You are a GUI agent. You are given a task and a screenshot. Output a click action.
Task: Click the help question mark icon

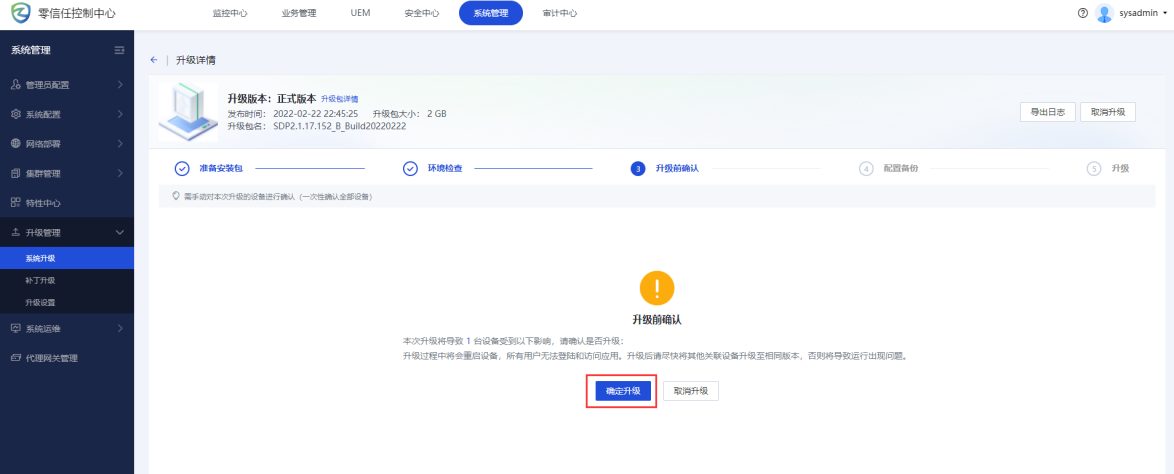tap(1083, 13)
